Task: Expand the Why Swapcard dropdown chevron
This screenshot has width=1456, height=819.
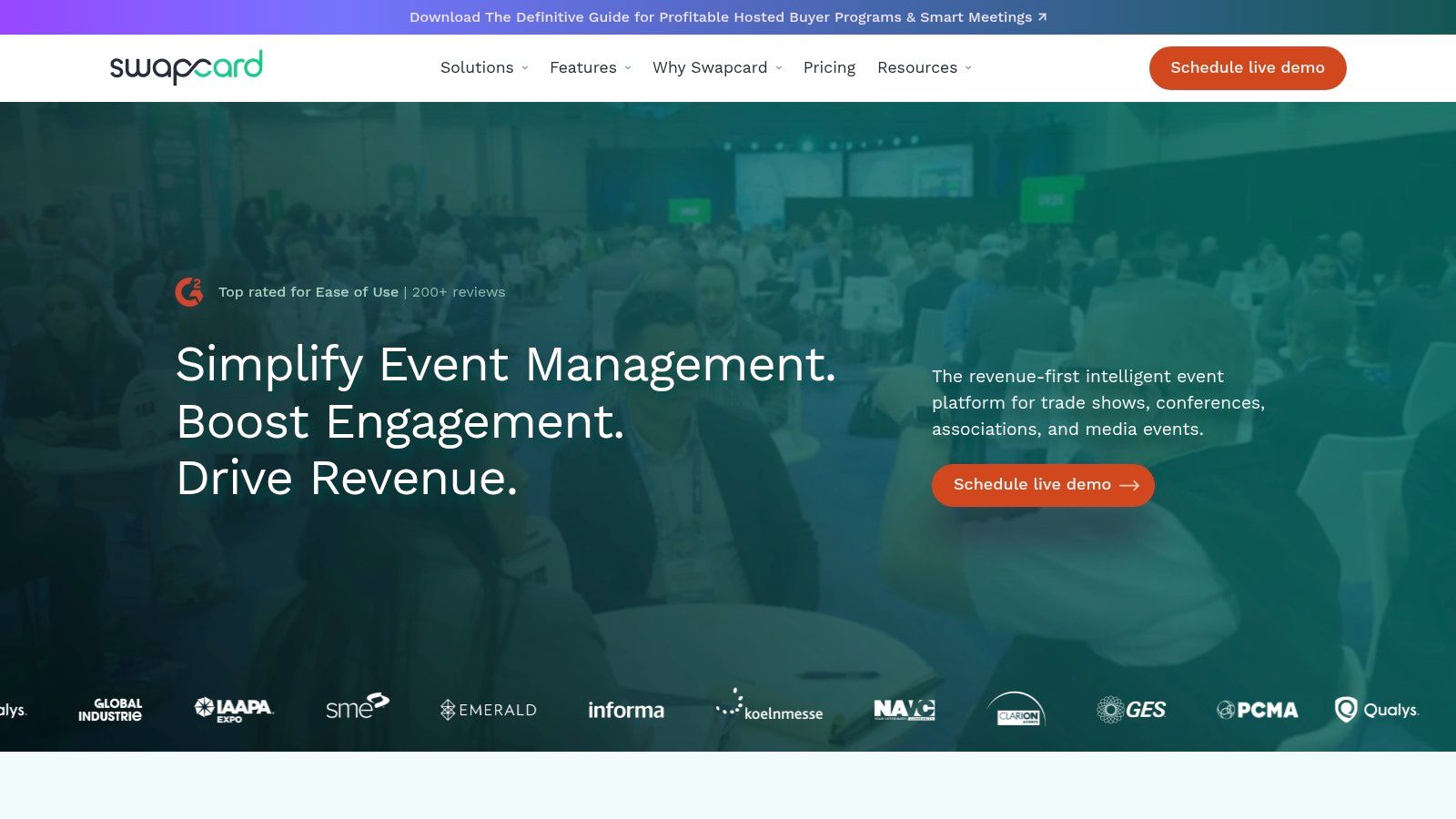Action: pos(779,68)
